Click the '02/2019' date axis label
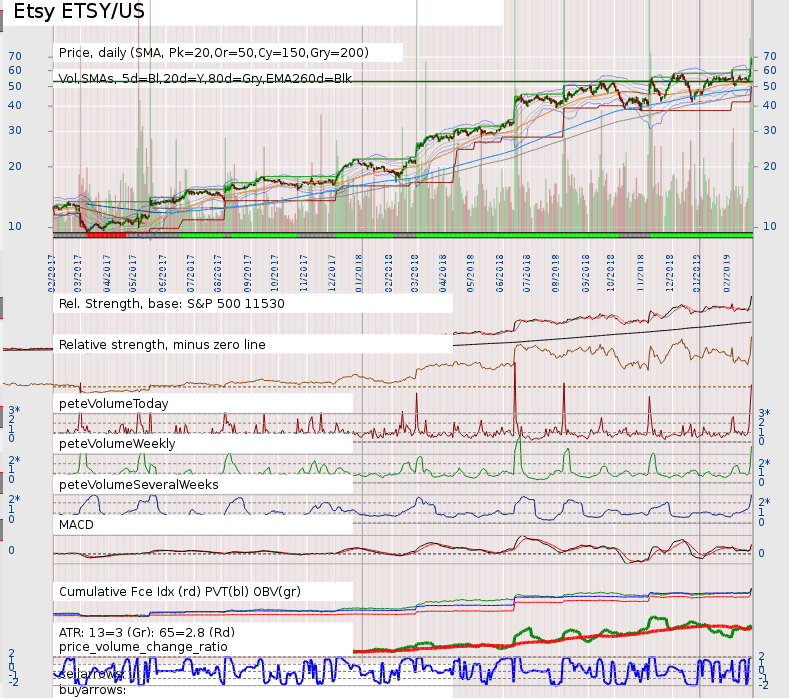This screenshot has height=698, width=789. [x=727, y=273]
